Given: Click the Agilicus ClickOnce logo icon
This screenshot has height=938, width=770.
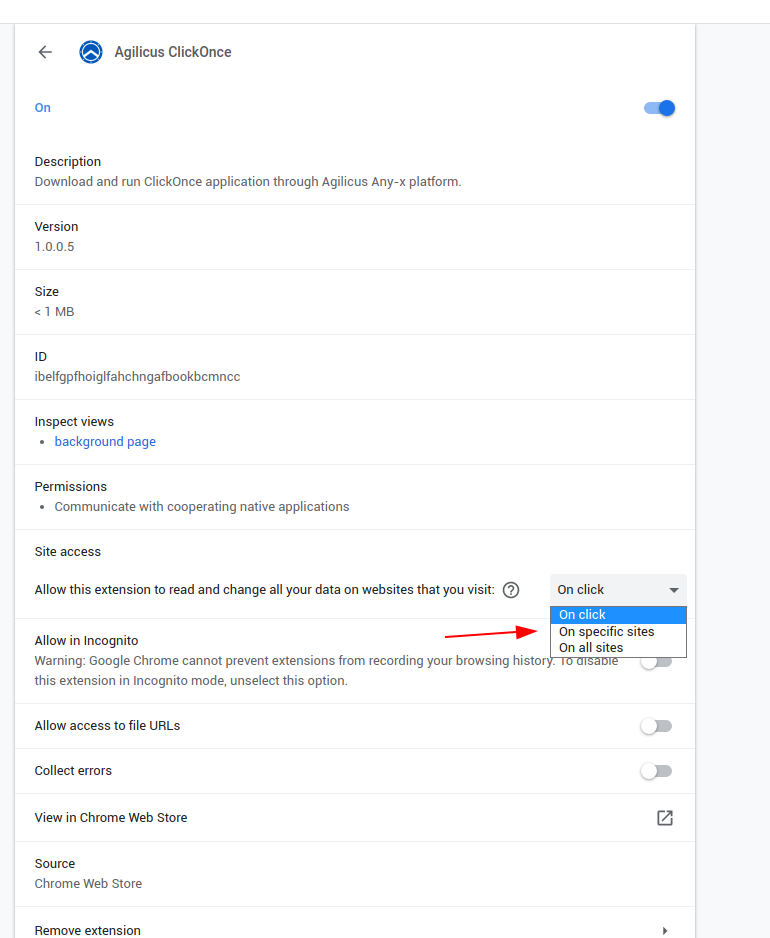Looking at the screenshot, I should coord(91,52).
